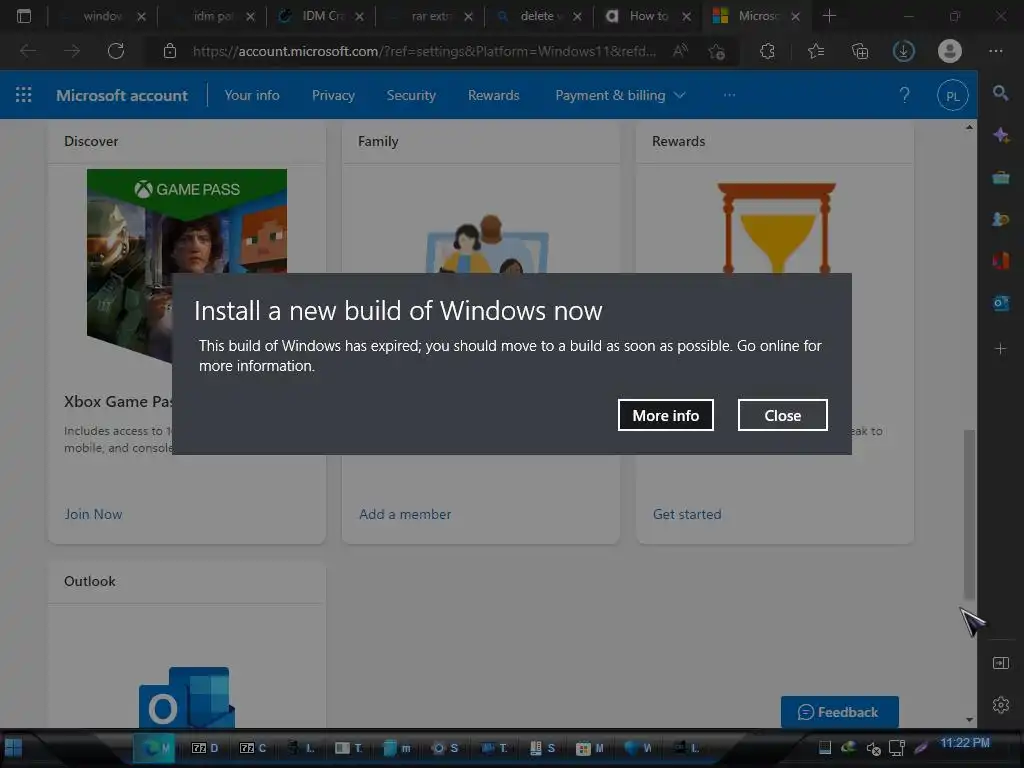Click the taskbar clock 11:22 PM
Image resolution: width=1024 pixels, height=768 pixels.
965,743
